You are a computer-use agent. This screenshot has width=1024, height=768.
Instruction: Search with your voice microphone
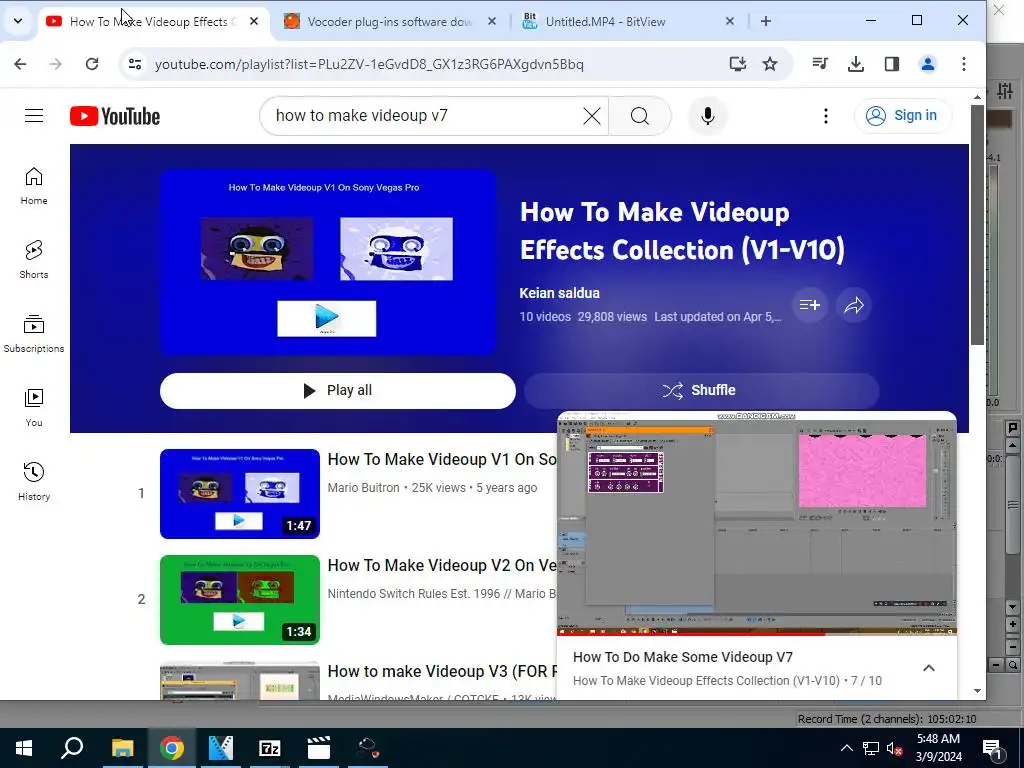click(707, 116)
